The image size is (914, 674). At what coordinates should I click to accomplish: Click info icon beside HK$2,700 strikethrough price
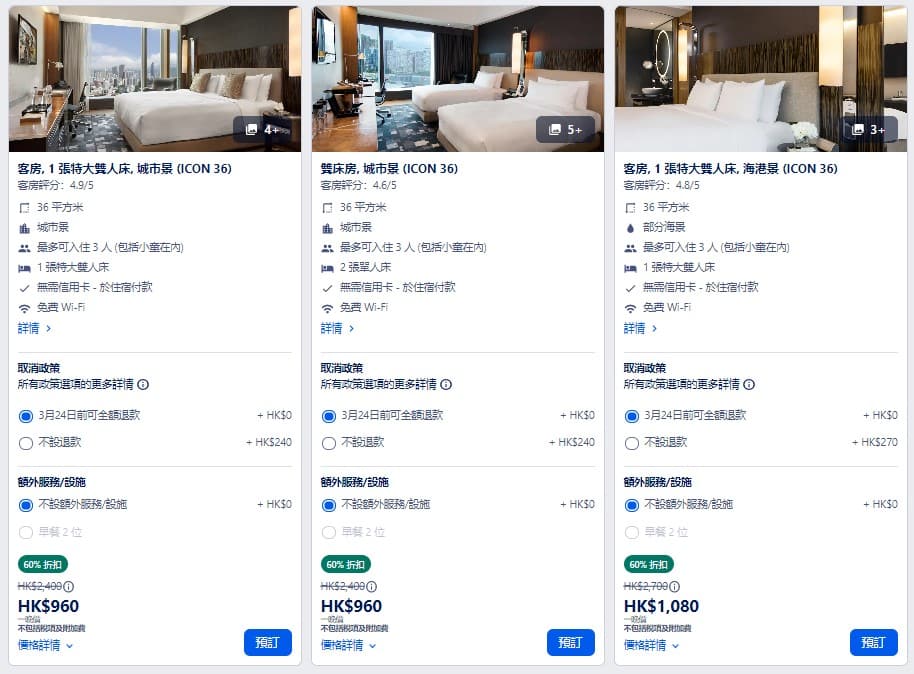[x=674, y=587]
